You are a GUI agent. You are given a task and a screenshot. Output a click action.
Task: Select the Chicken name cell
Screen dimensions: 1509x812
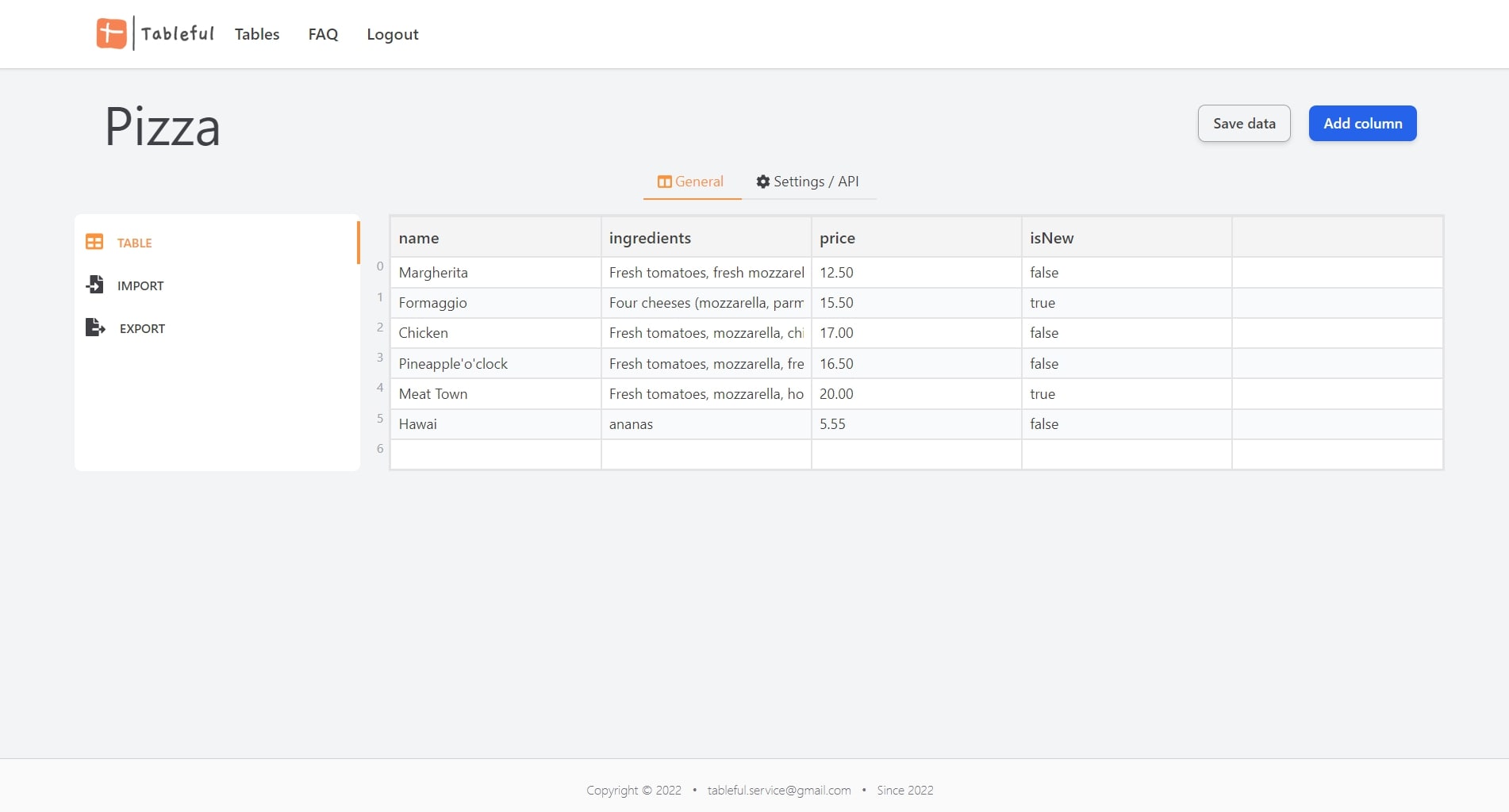[x=496, y=333]
